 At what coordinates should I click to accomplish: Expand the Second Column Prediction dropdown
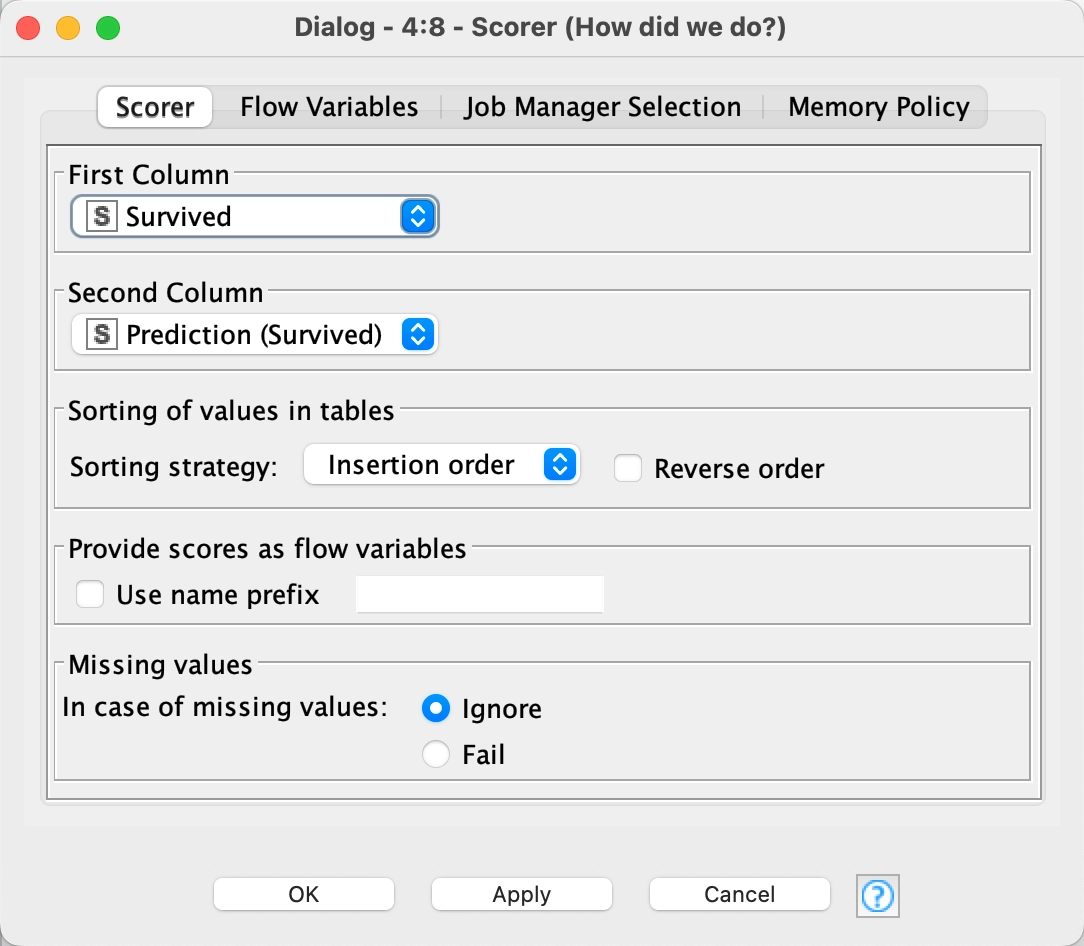point(254,335)
